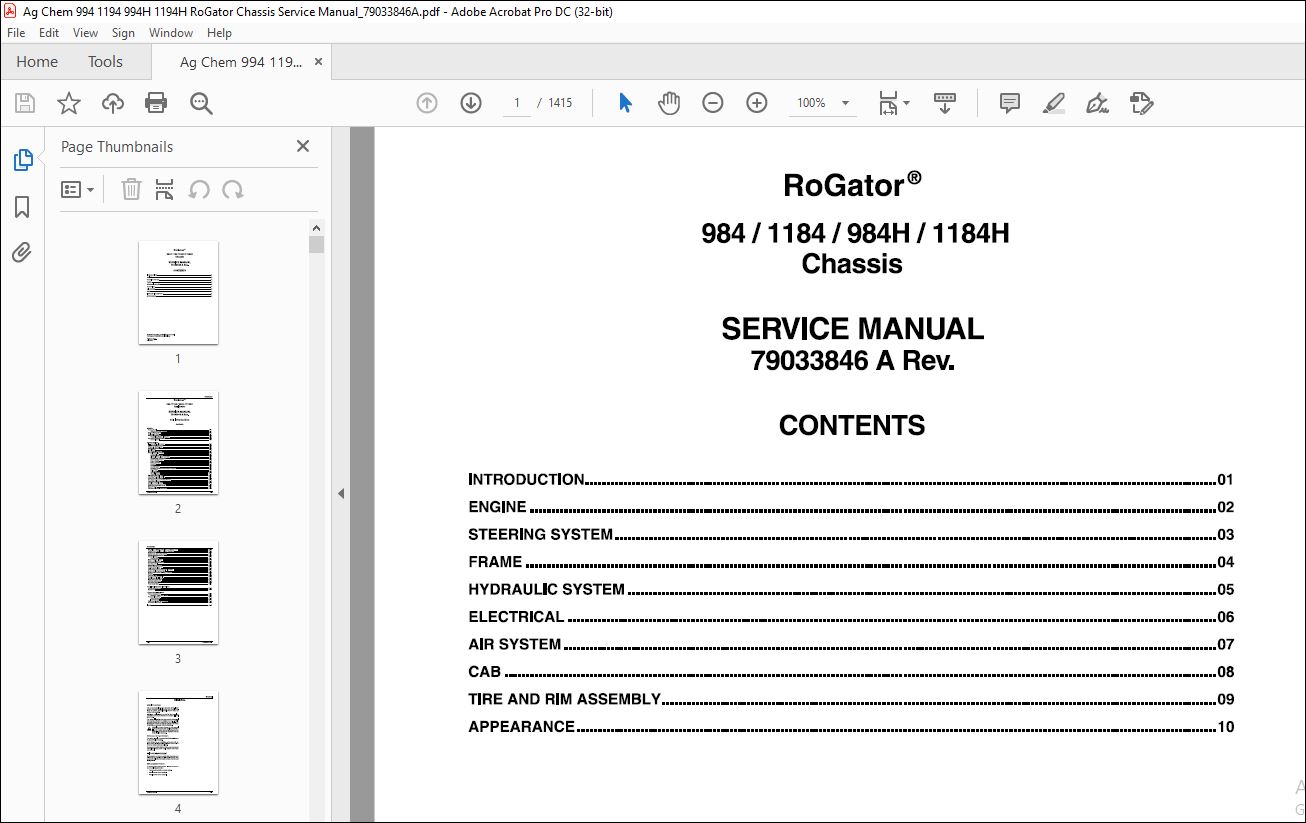Open APPEARANCE contents entry

851,727
